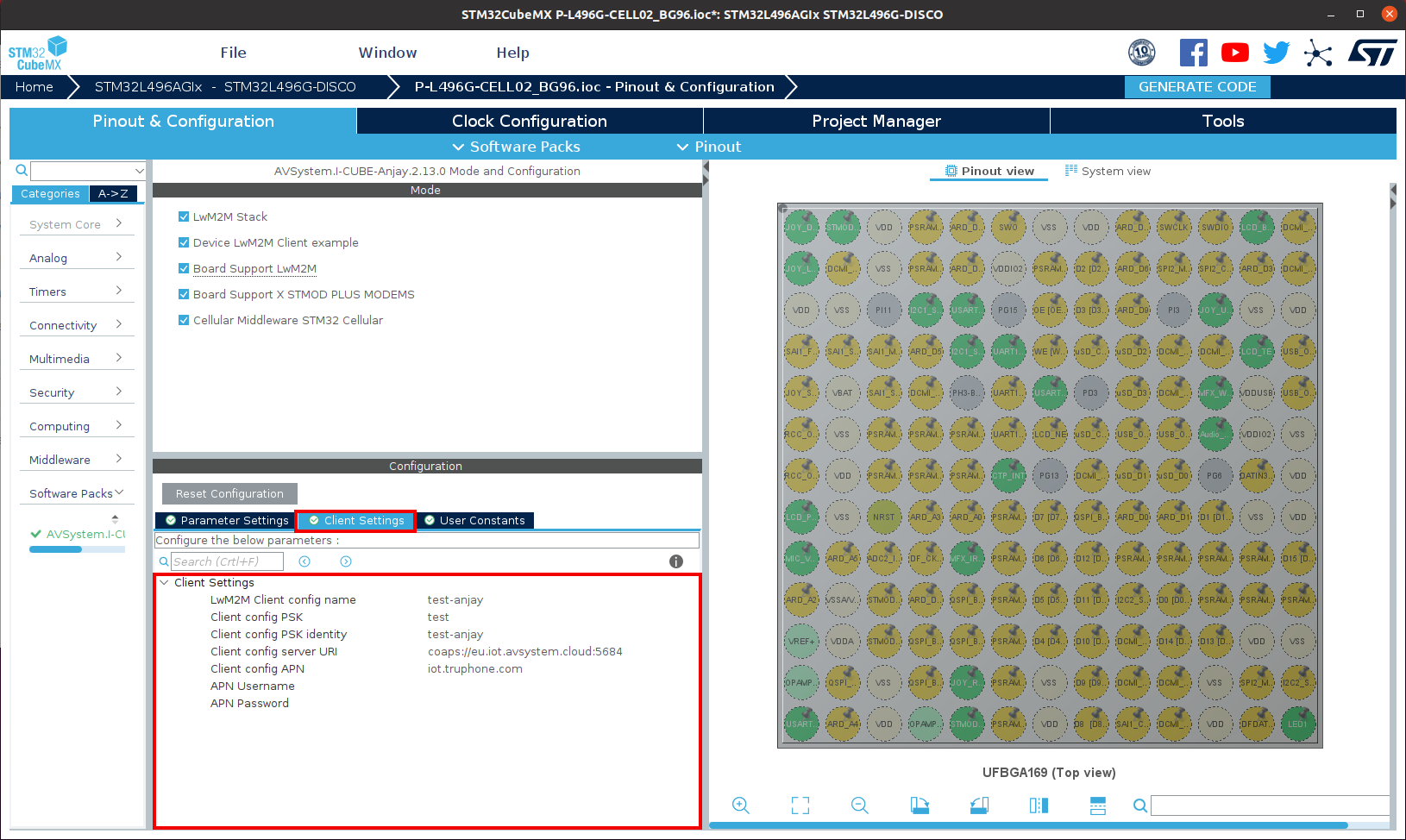This screenshot has width=1406, height=840.
Task: Select the CTP_INT pin on the chip
Action: pyautogui.click(x=1008, y=476)
